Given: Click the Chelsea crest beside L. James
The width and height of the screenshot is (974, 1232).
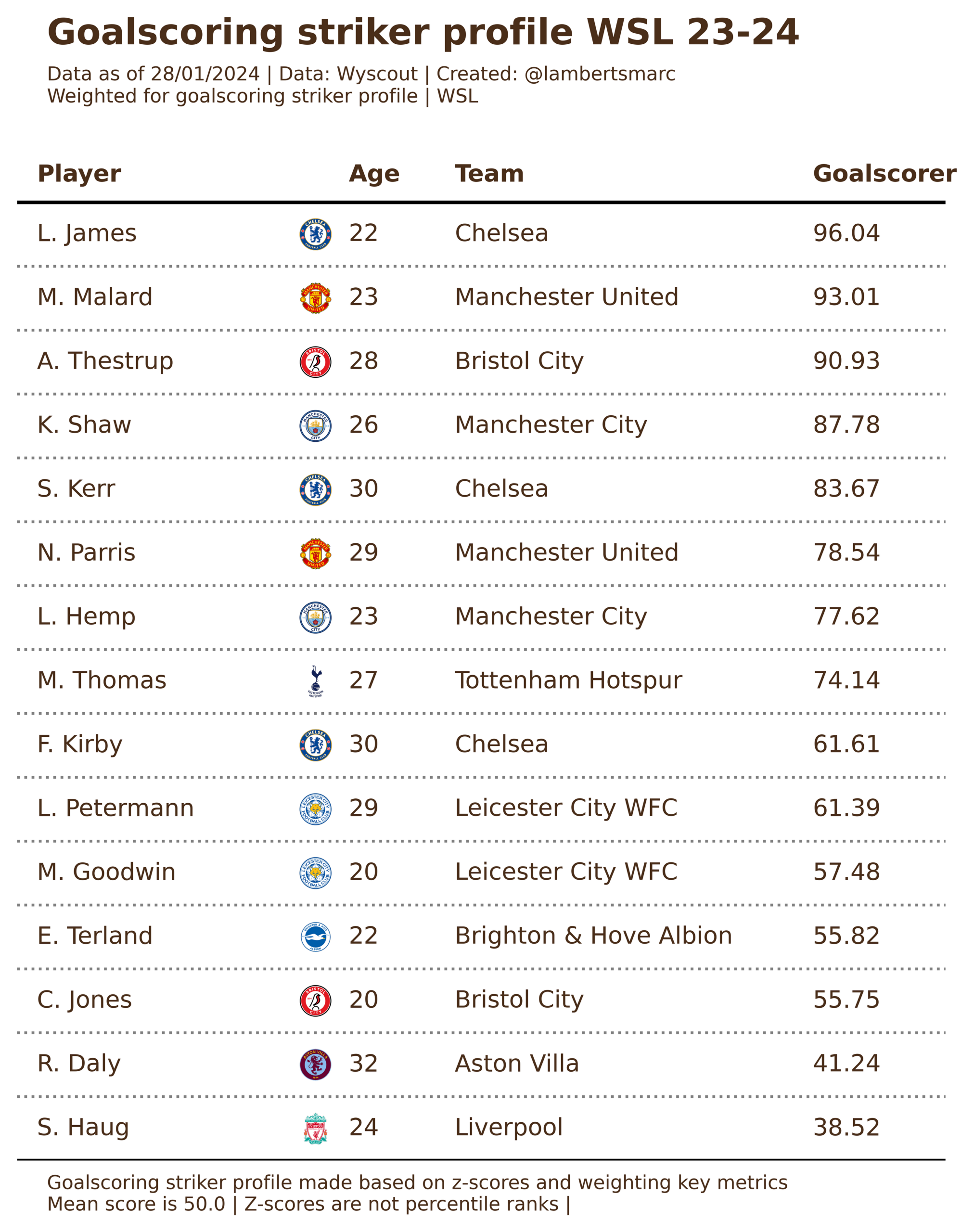Looking at the screenshot, I should 315,234.
